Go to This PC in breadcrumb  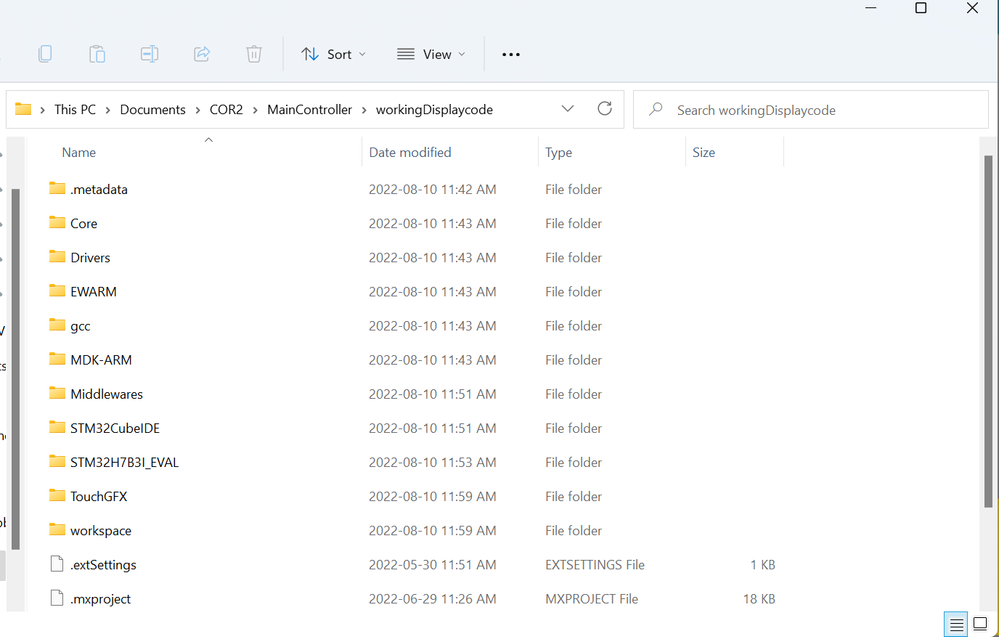(x=75, y=110)
